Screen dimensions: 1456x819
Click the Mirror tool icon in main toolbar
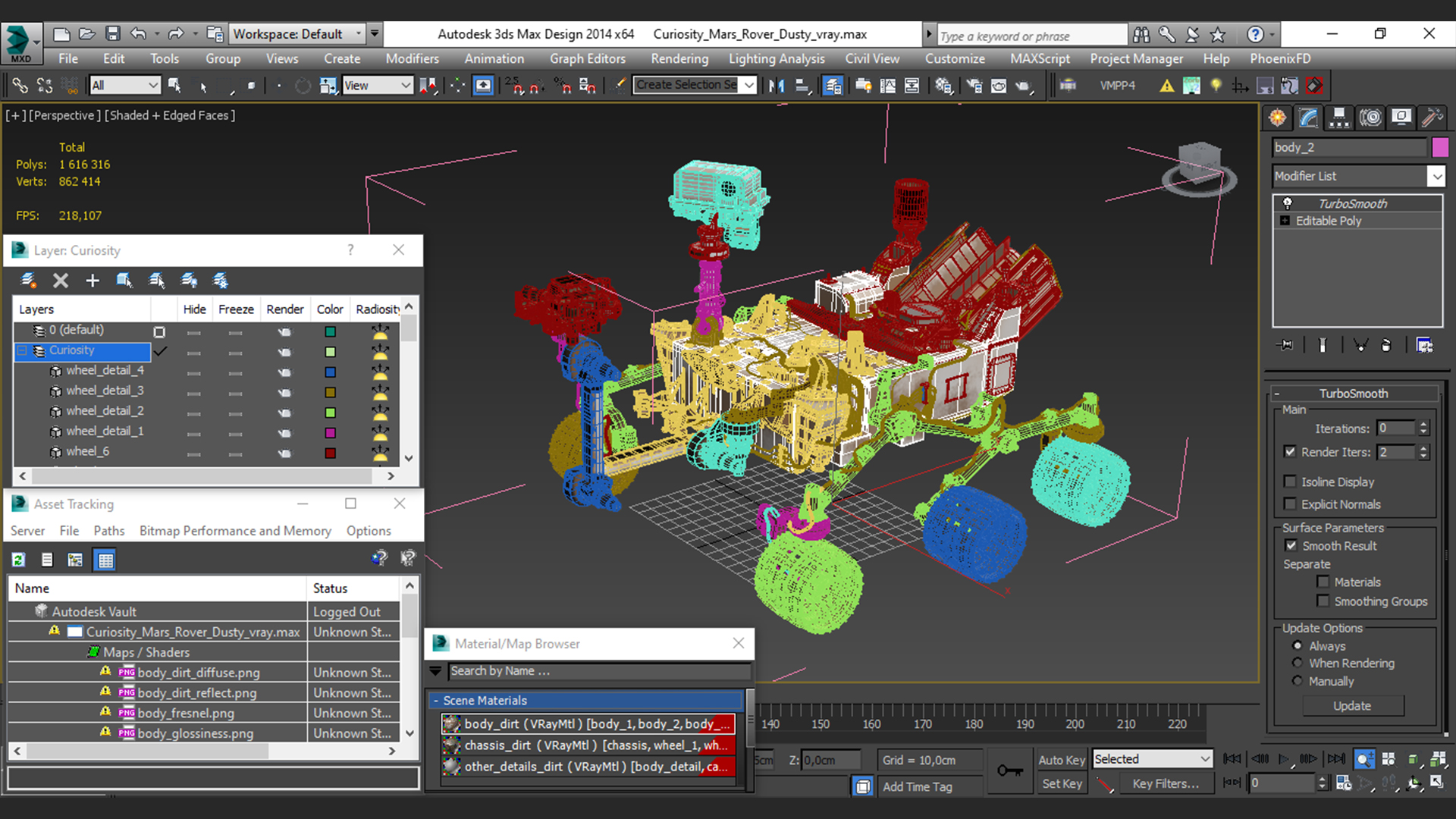point(776,86)
